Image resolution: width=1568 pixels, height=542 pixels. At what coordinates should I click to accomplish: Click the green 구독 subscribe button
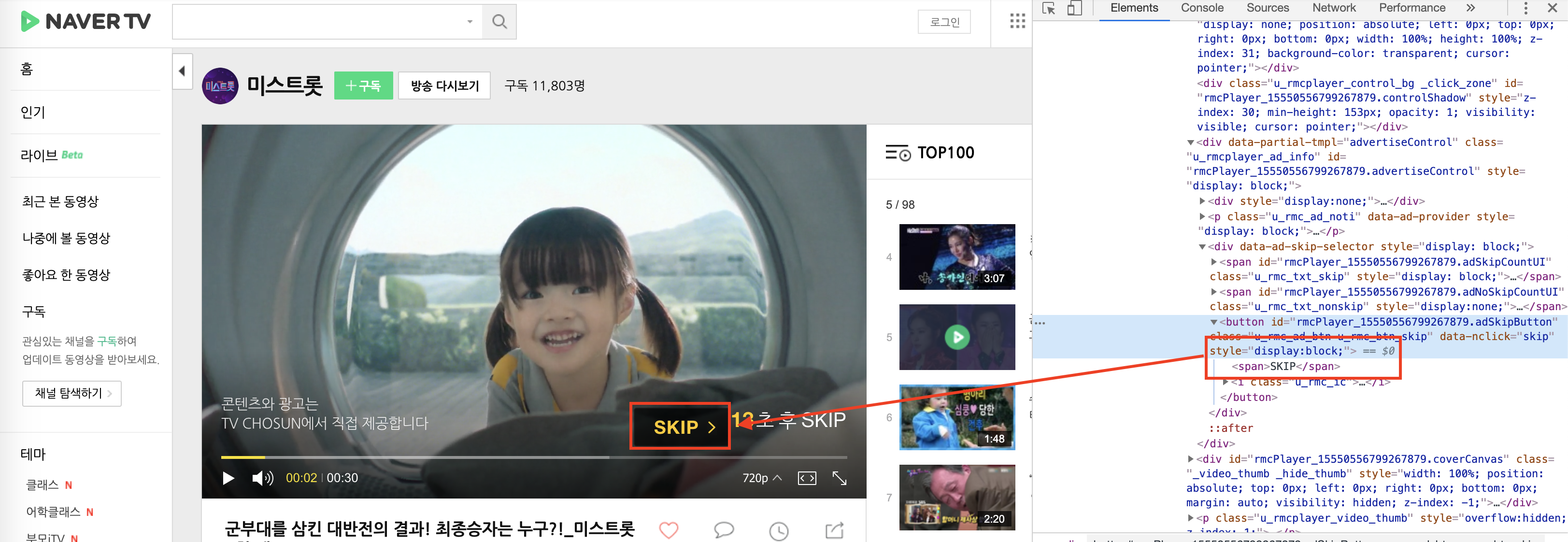(363, 86)
